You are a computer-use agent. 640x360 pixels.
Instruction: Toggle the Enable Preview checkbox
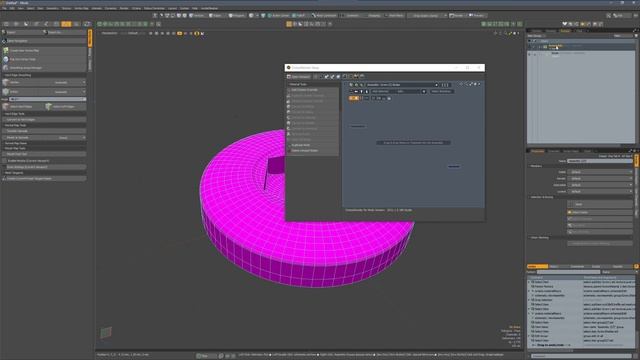click(4, 161)
